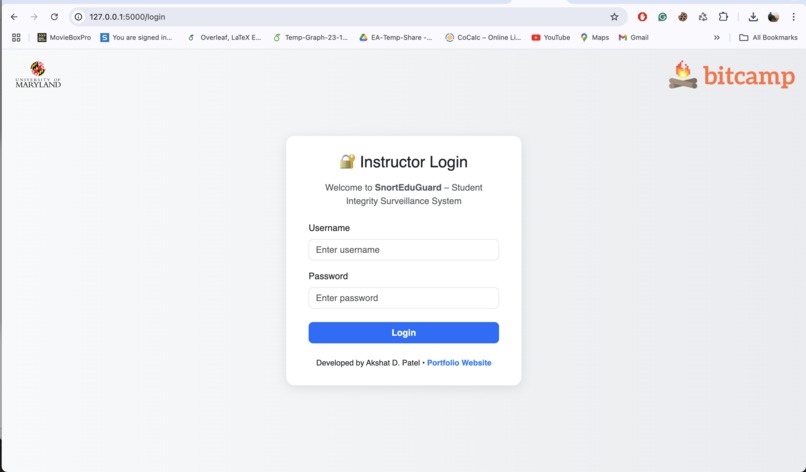806x472 pixels.
Task: Click the bitcamp logo
Action: (732, 75)
